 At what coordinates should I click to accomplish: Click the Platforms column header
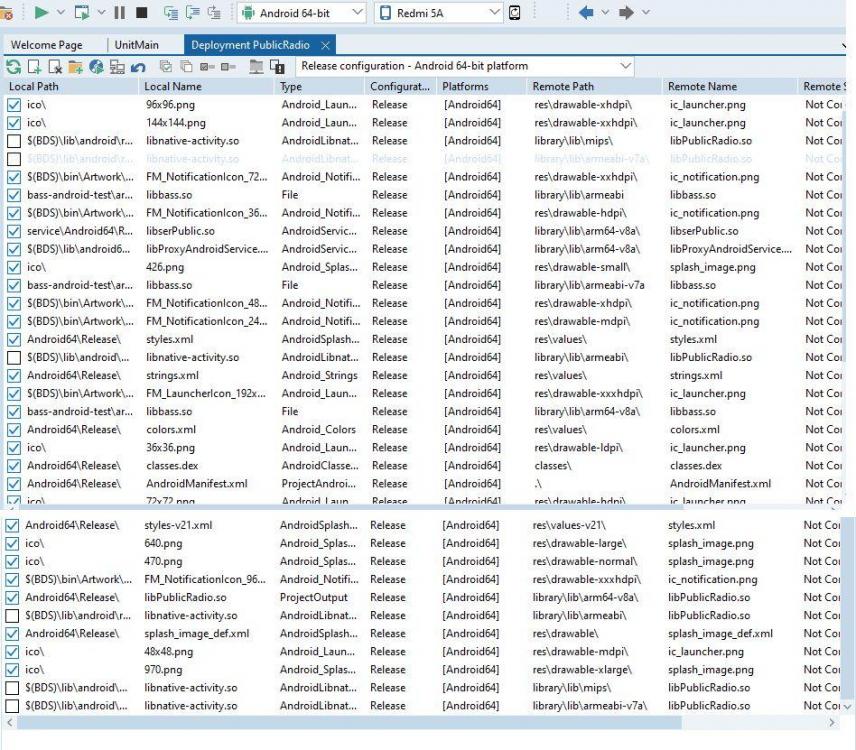(483, 86)
